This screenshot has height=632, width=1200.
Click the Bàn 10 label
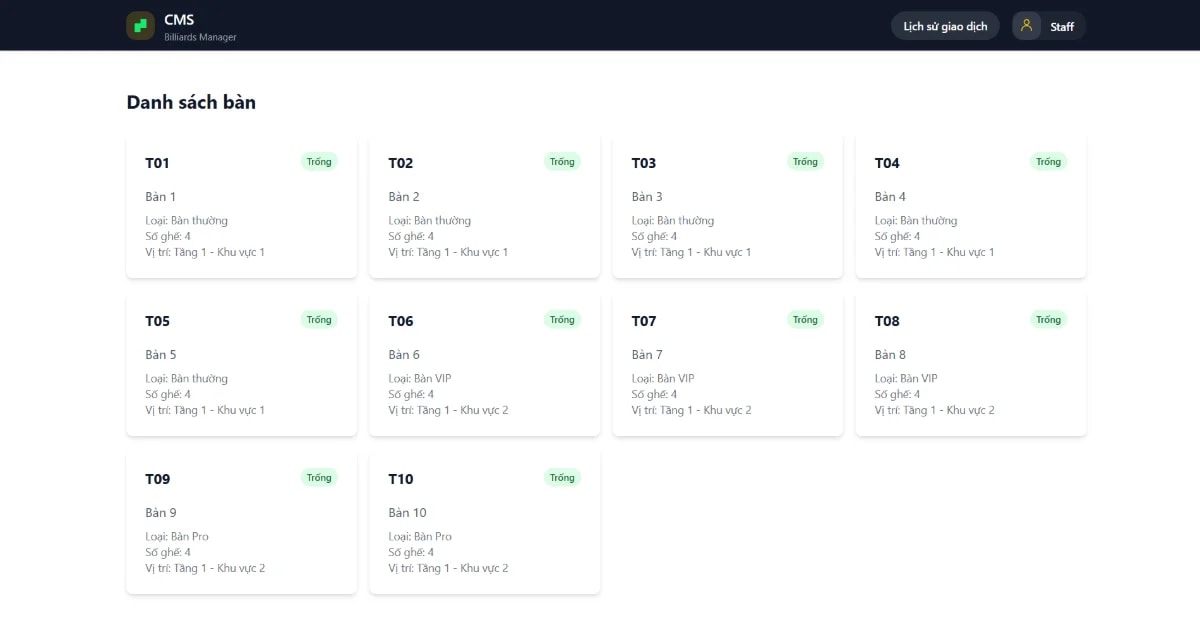point(408,512)
